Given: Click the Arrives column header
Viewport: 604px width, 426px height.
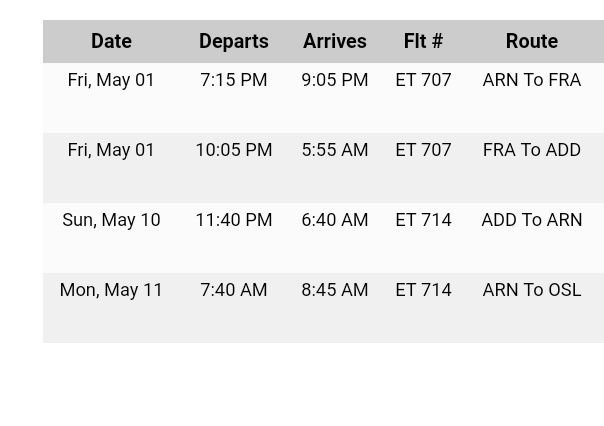Looking at the screenshot, I should 335,41.
